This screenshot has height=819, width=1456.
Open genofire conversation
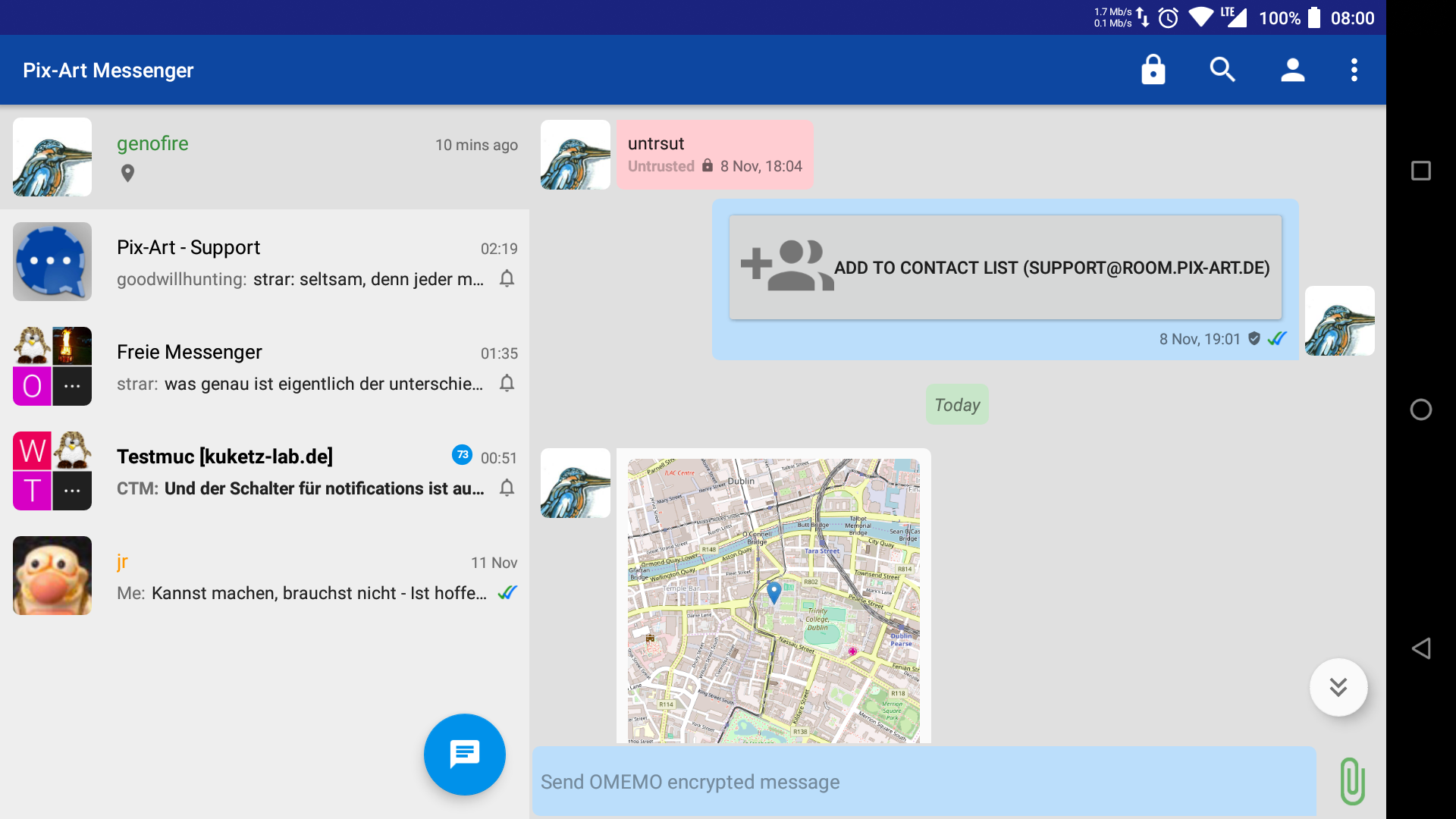coord(265,157)
